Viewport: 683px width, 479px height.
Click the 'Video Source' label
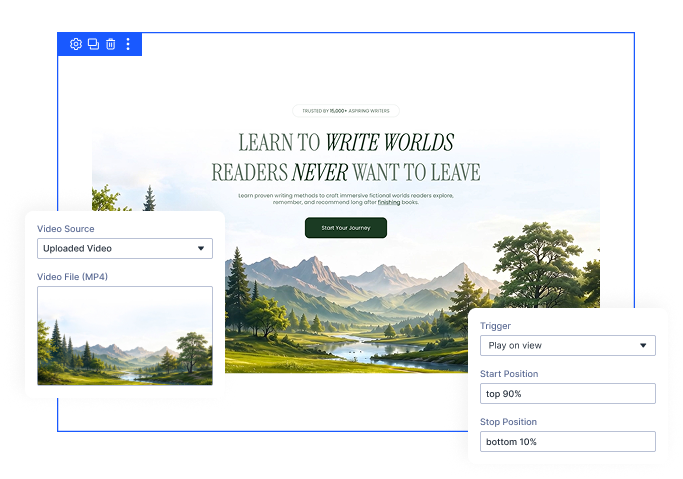click(66, 229)
